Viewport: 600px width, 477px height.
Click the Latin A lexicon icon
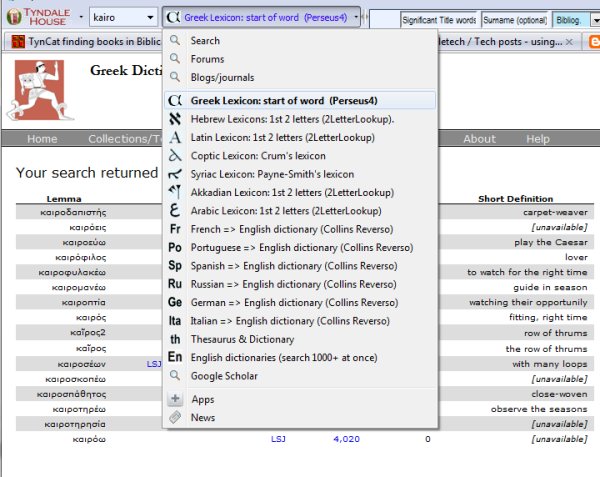pyautogui.click(x=175, y=137)
